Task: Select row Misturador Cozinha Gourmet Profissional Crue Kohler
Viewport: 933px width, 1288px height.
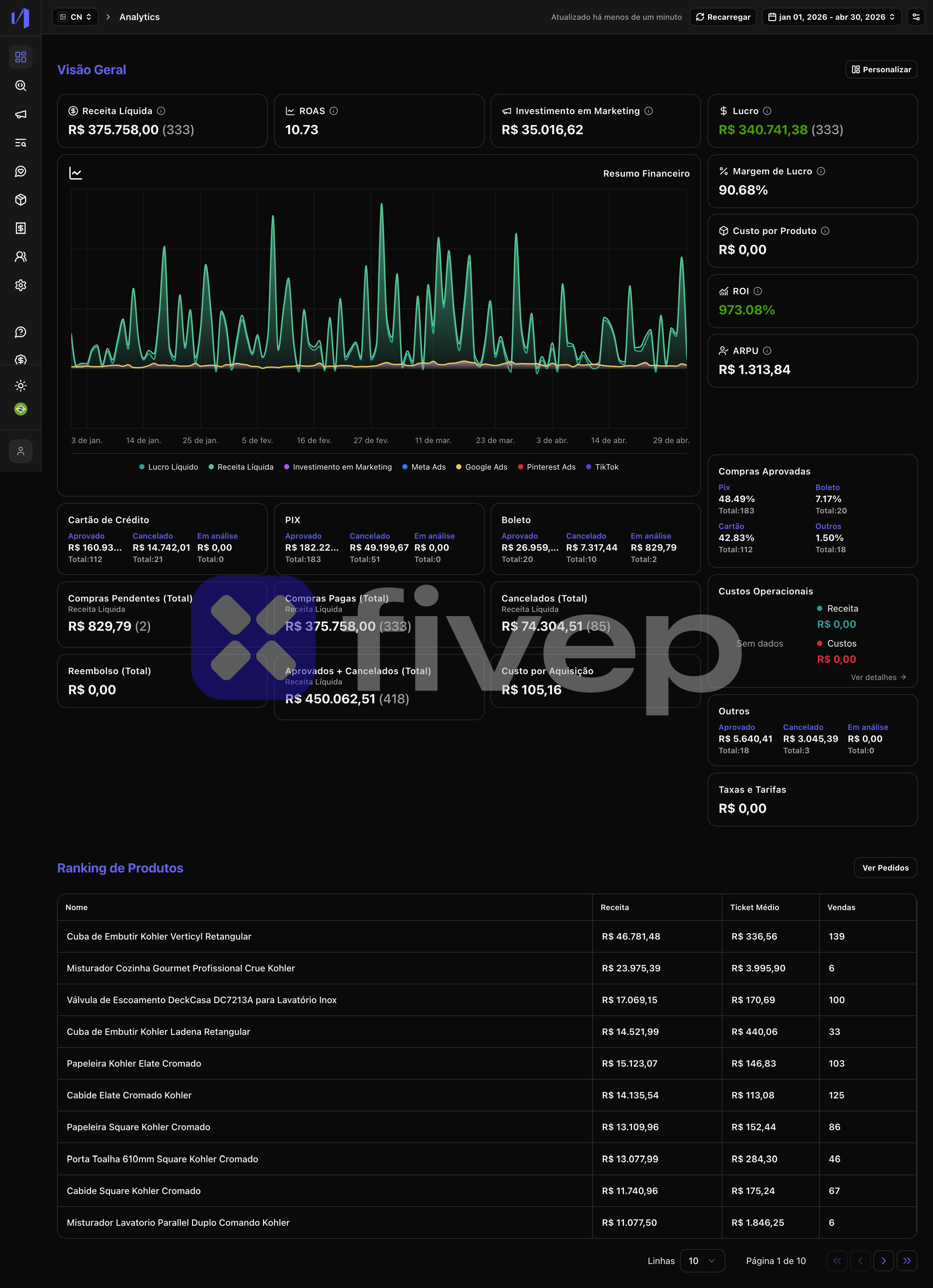Action: [487, 968]
